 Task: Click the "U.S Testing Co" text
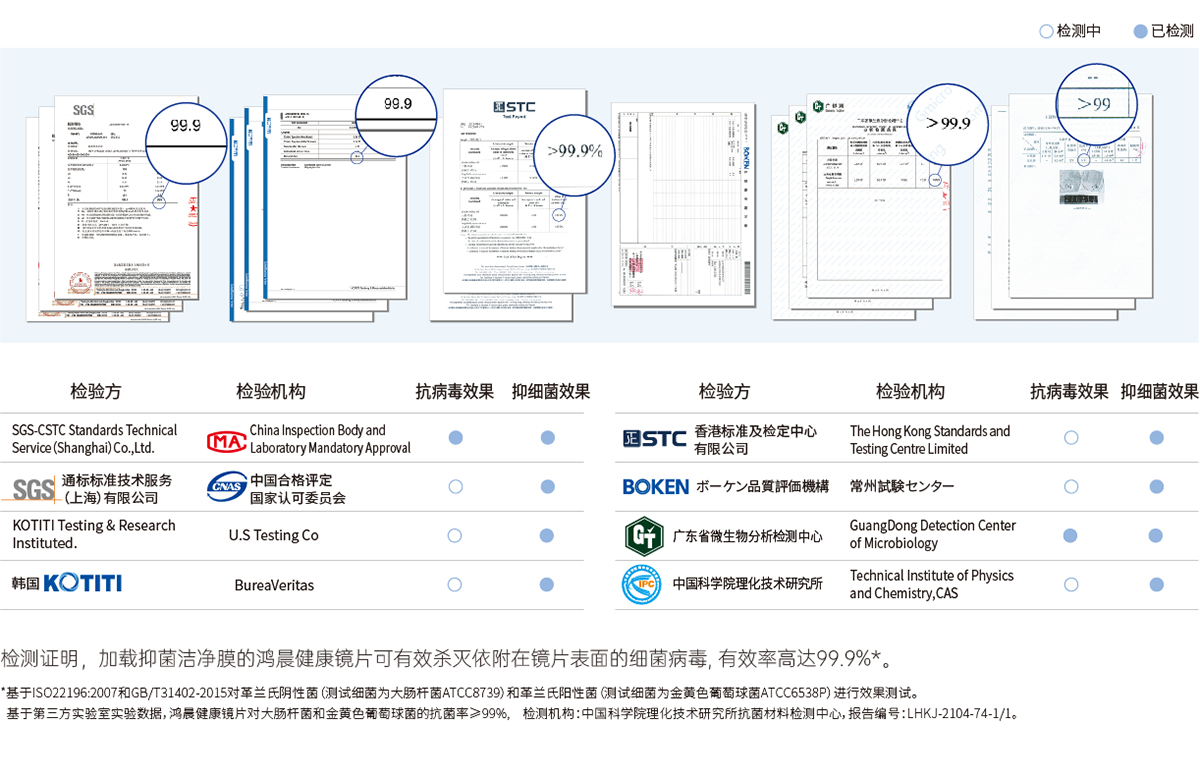coord(273,535)
